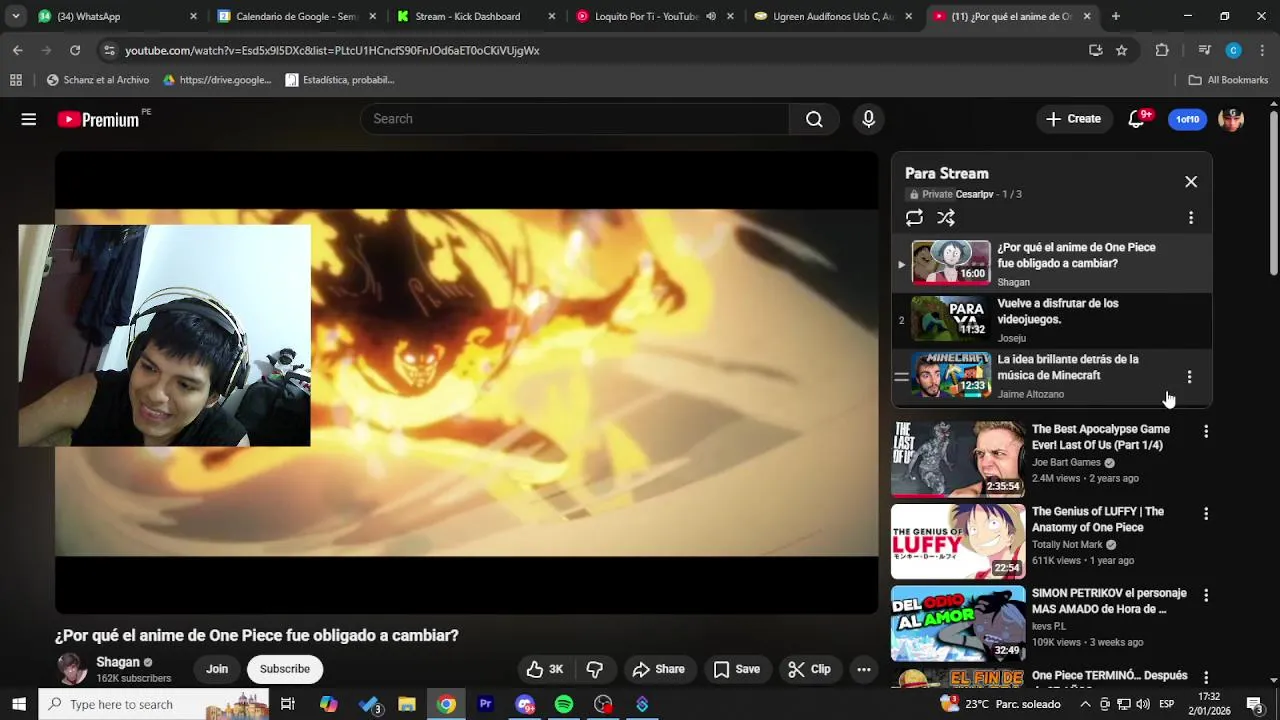Switch to the WhatsApp tab
The height and width of the screenshot is (720, 1280).
115,16
